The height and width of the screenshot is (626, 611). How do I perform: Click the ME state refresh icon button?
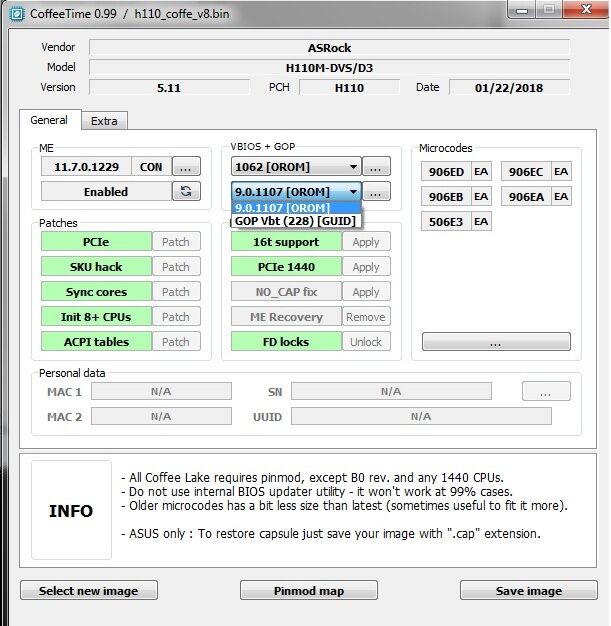tap(186, 191)
